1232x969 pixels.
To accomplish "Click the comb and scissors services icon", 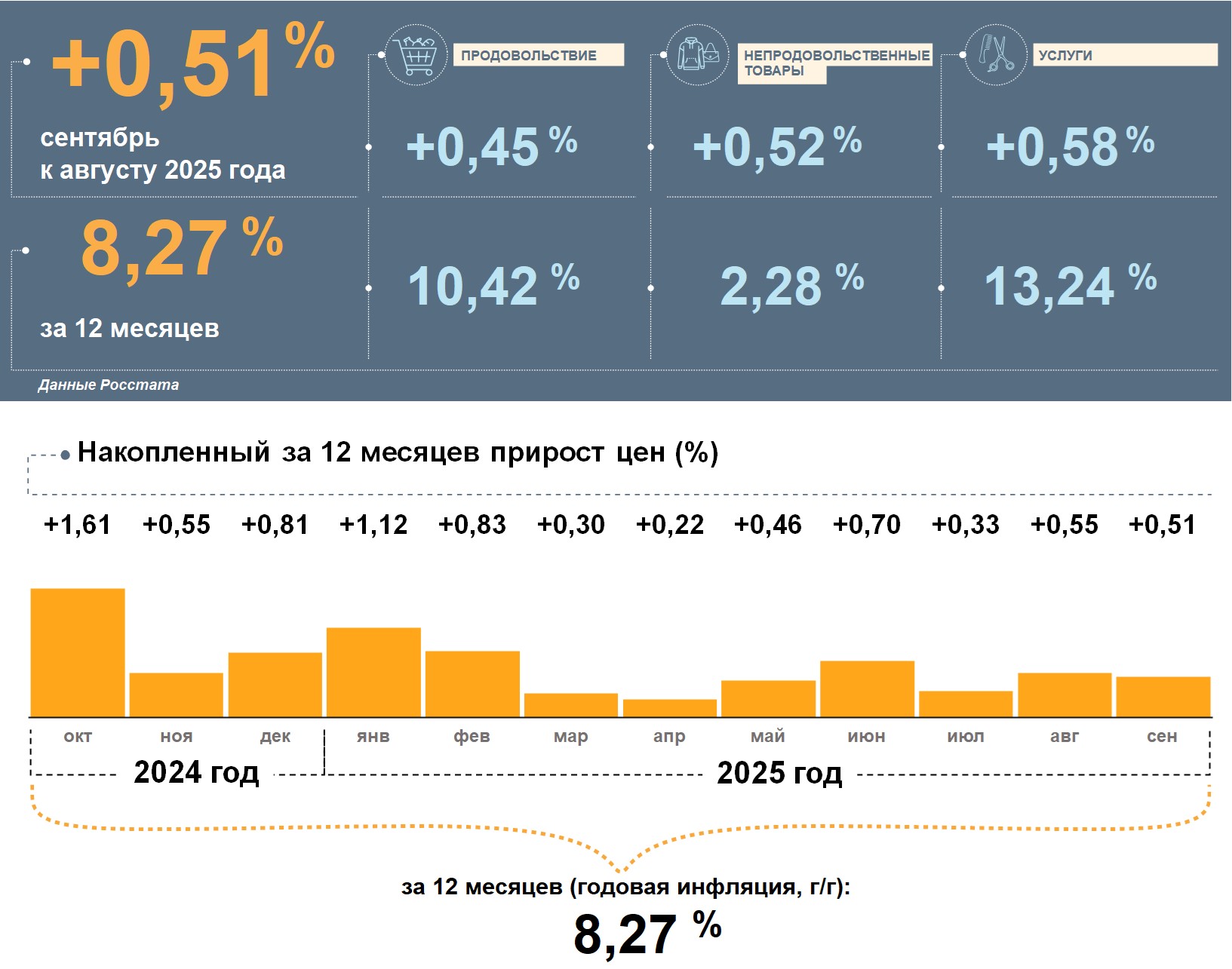I will point(996,54).
